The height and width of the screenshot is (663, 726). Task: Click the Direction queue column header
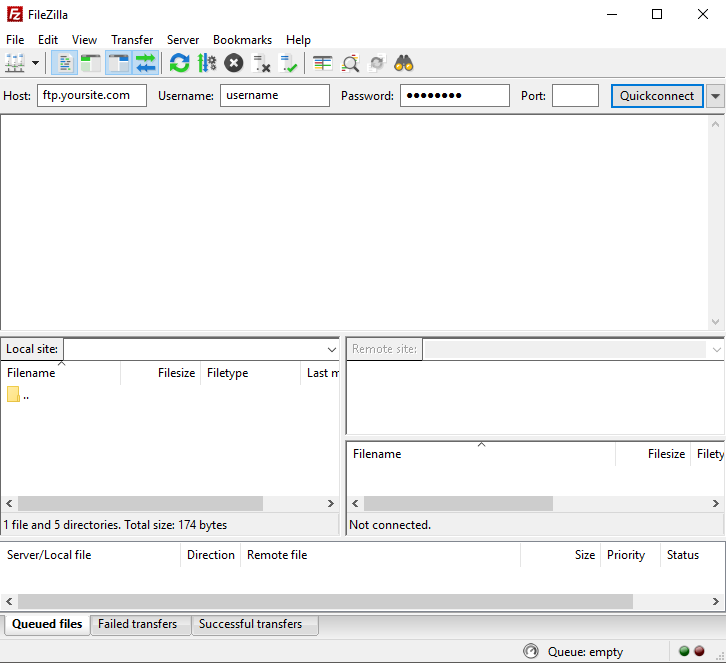point(211,555)
